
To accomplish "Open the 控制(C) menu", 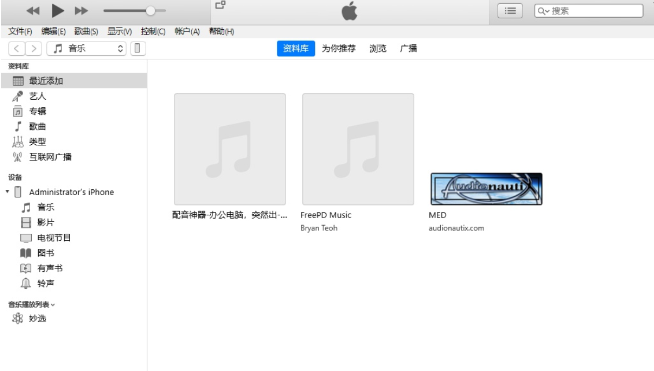I will tap(153, 31).
